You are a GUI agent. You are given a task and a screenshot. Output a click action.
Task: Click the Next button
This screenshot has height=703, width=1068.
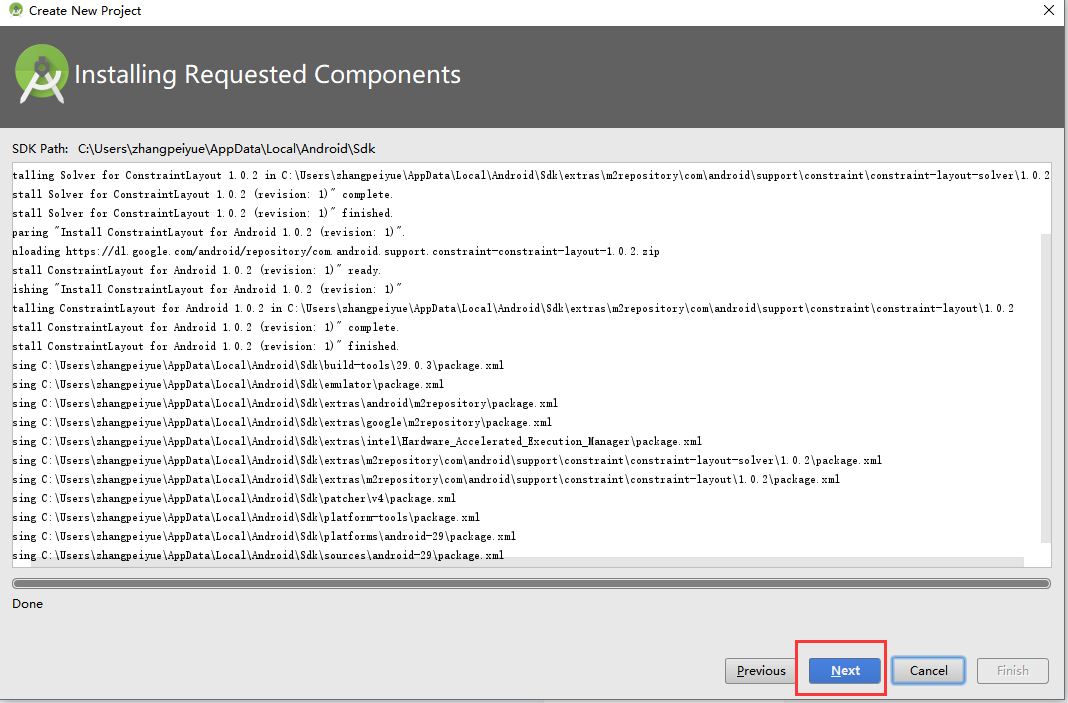tap(845, 670)
